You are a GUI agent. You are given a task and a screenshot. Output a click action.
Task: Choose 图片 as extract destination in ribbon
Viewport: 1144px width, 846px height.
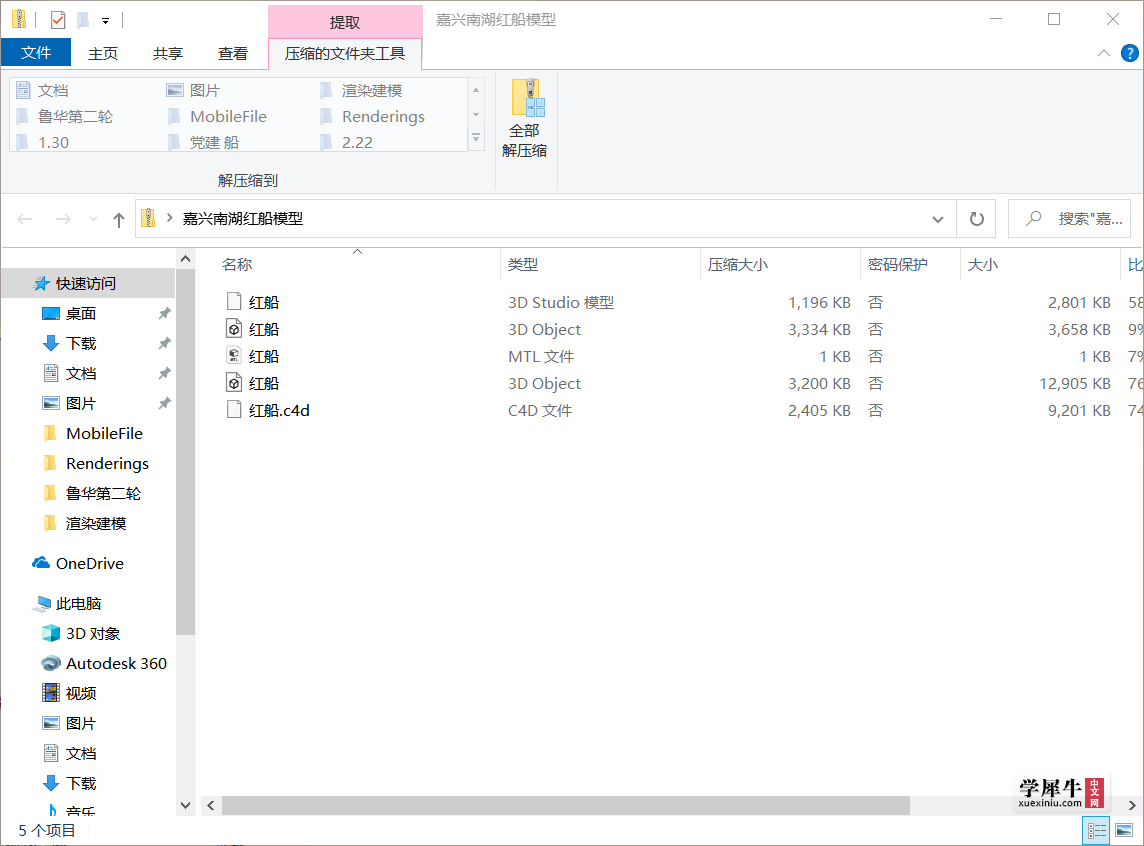pyautogui.click(x=193, y=90)
